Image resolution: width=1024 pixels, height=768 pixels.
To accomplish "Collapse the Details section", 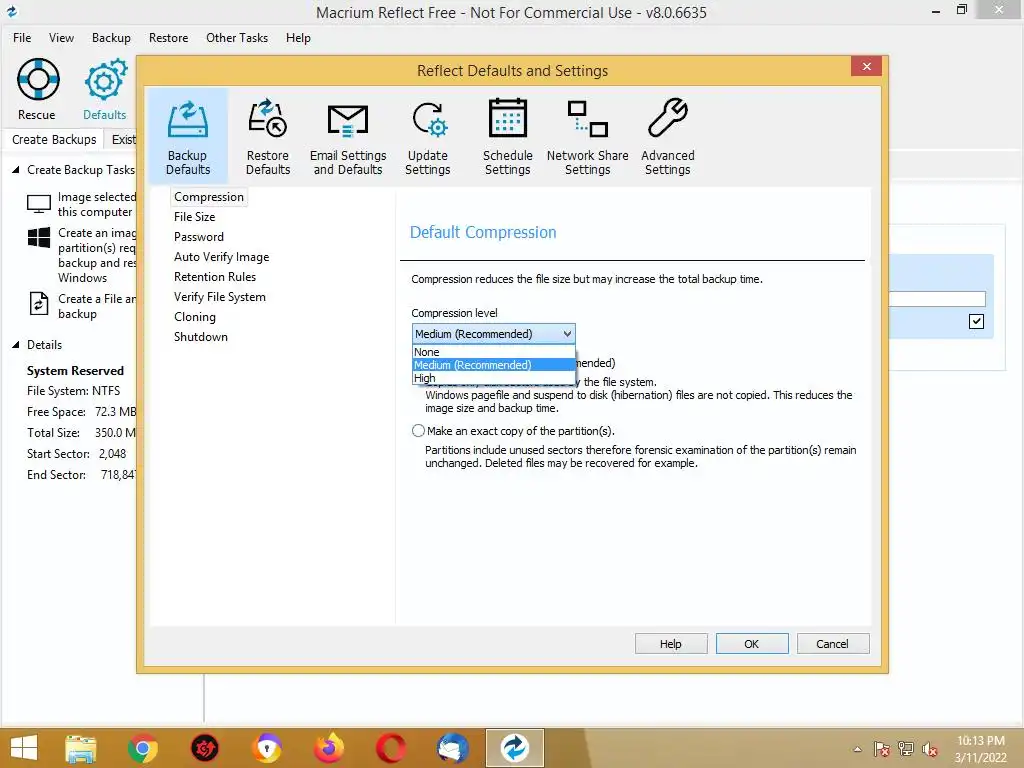I will point(16,345).
